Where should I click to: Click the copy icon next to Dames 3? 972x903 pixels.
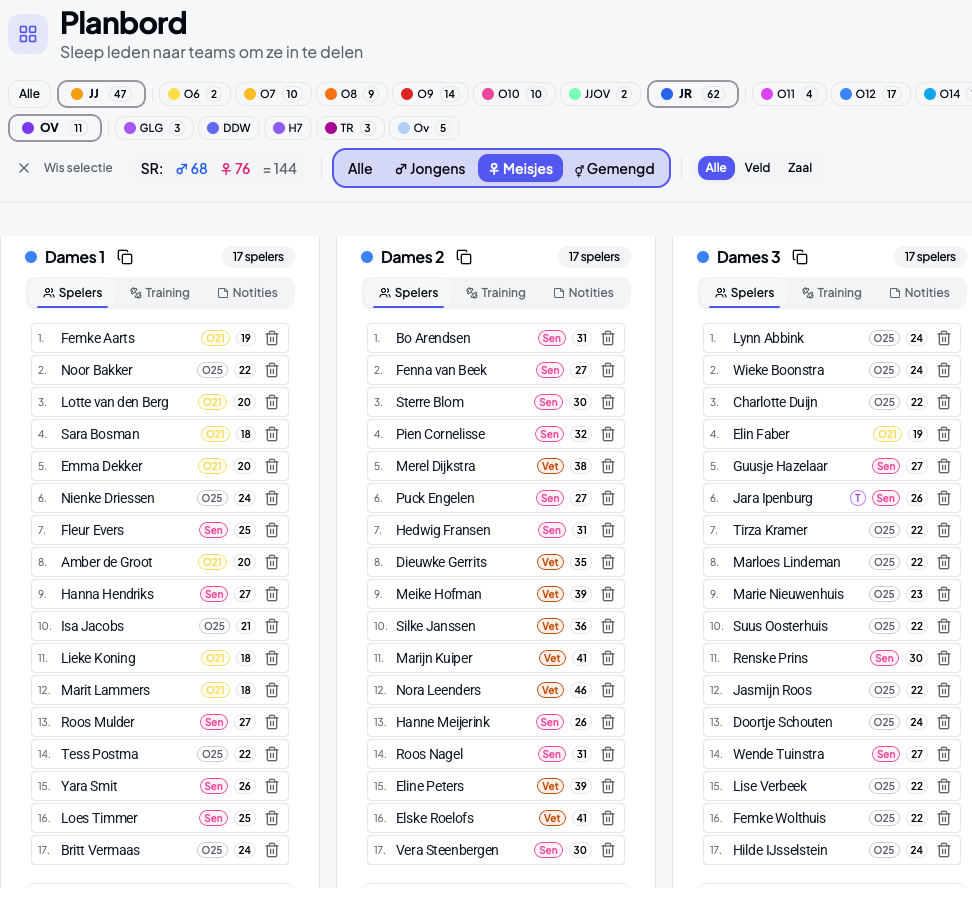(800, 257)
